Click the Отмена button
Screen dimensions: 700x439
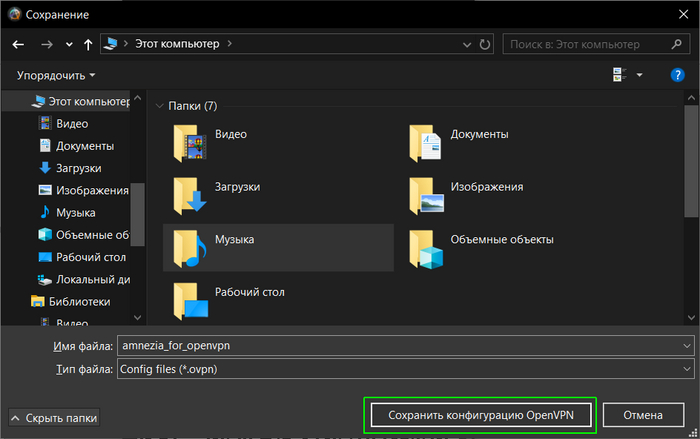pos(643,415)
